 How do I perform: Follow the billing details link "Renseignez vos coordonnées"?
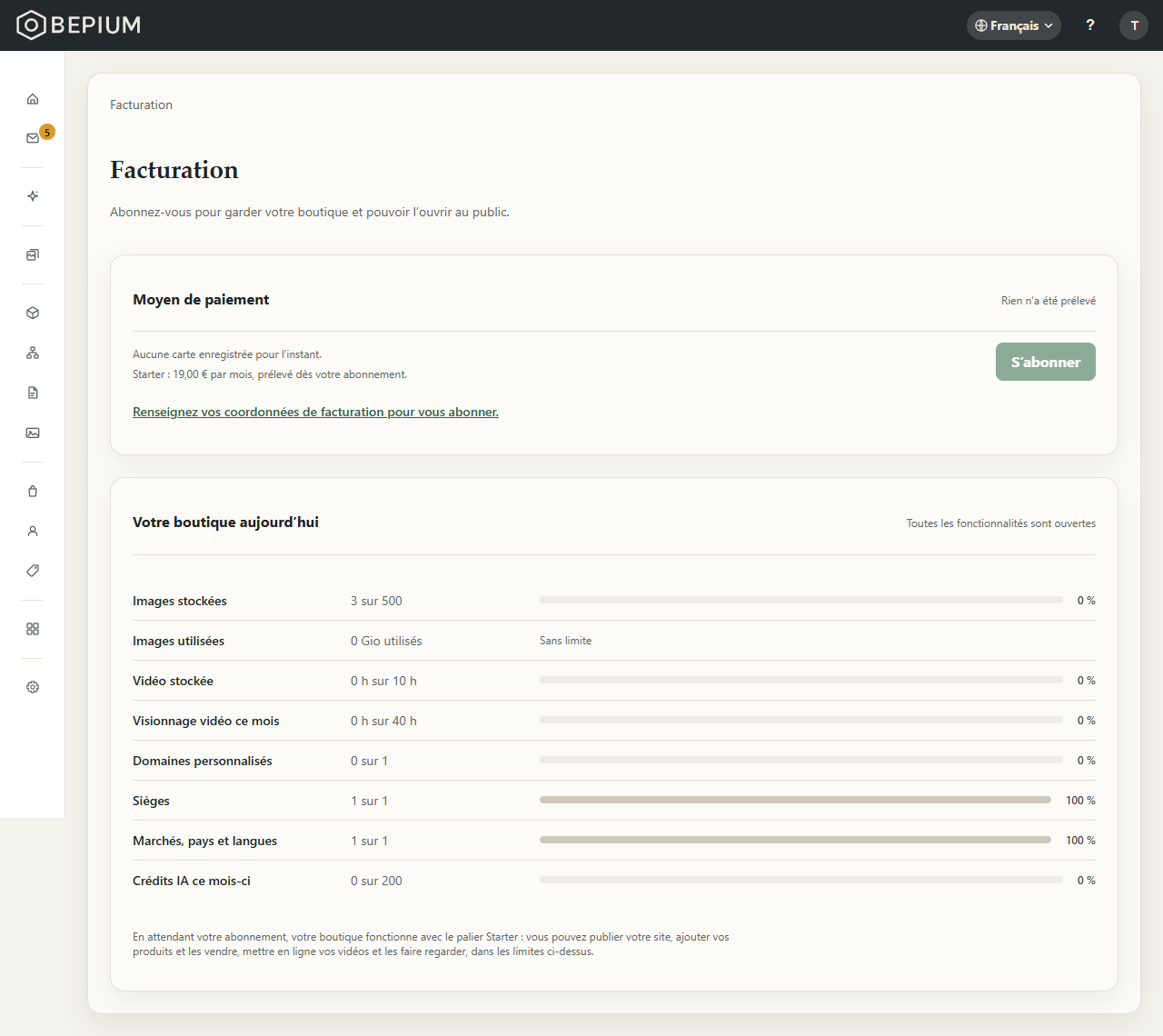pos(315,412)
